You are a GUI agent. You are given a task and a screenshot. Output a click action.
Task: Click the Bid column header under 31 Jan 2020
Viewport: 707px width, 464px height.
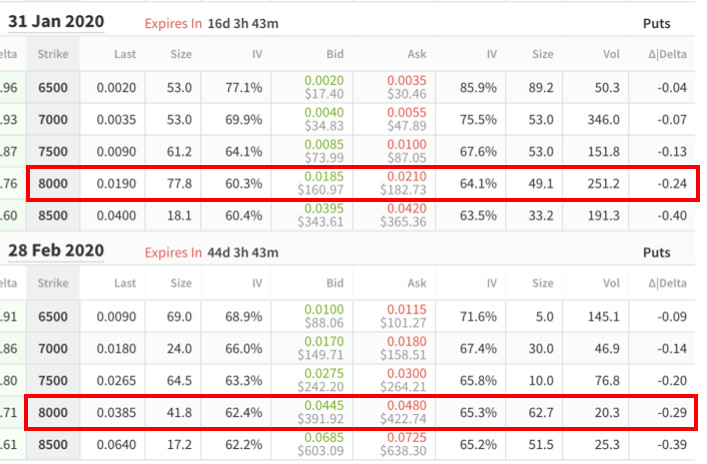coord(335,54)
